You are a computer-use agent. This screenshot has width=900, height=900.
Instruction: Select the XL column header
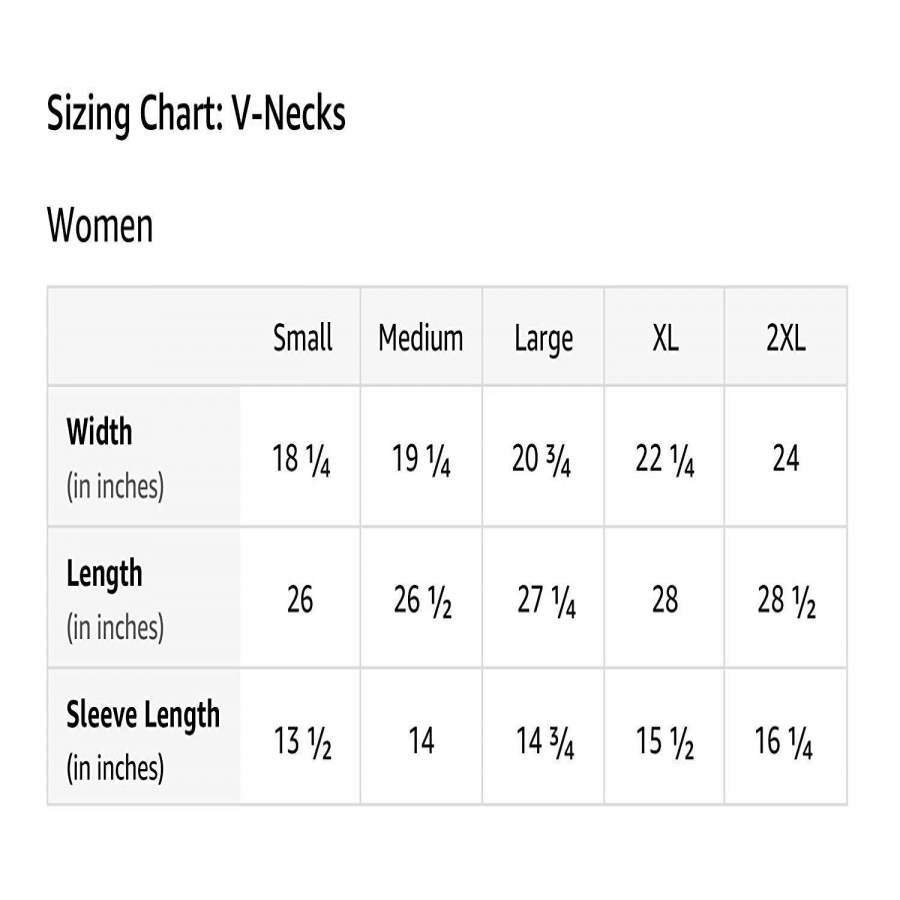pyautogui.click(x=665, y=338)
